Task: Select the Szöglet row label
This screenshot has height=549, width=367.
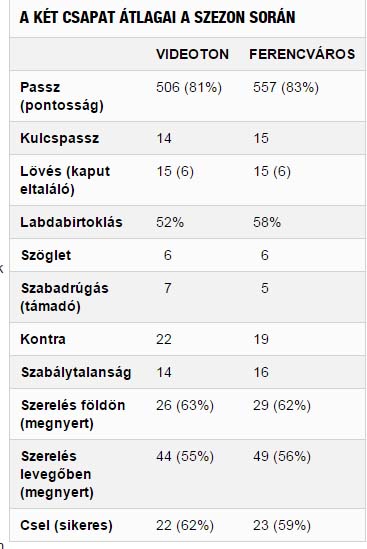Action: [x=46, y=256]
